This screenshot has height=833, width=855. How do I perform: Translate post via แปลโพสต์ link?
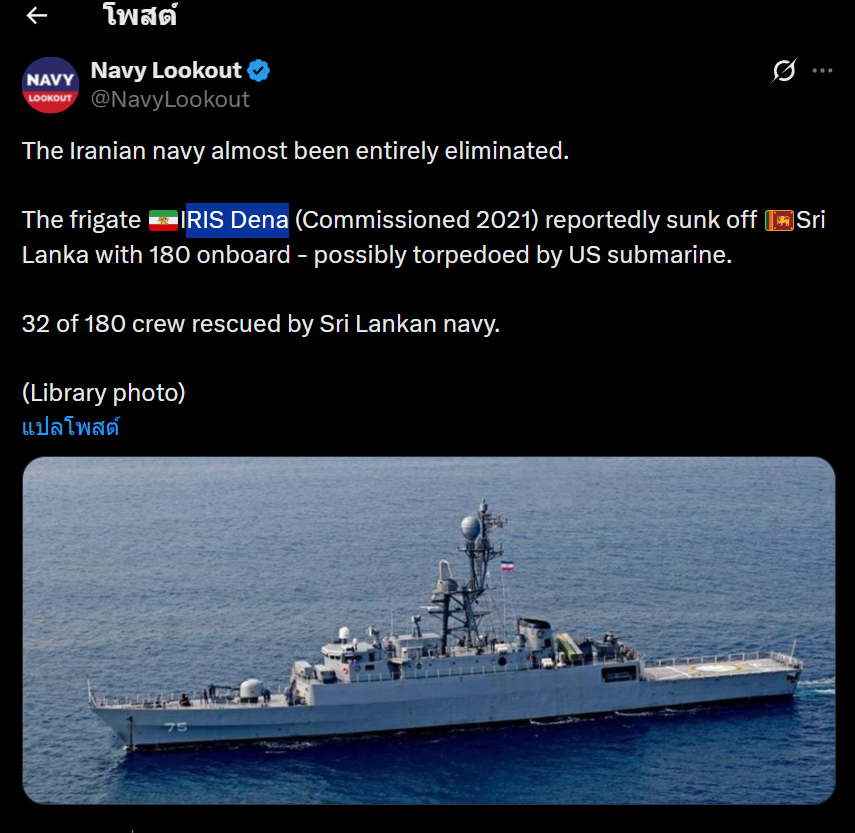tap(71, 427)
